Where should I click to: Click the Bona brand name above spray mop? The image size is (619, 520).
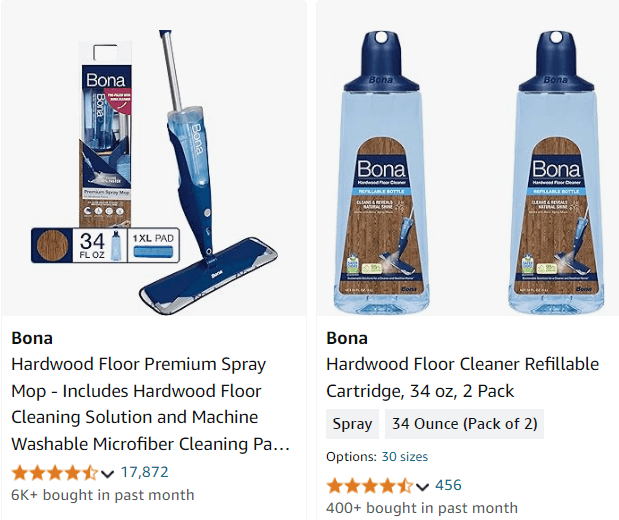click(32, 337)
